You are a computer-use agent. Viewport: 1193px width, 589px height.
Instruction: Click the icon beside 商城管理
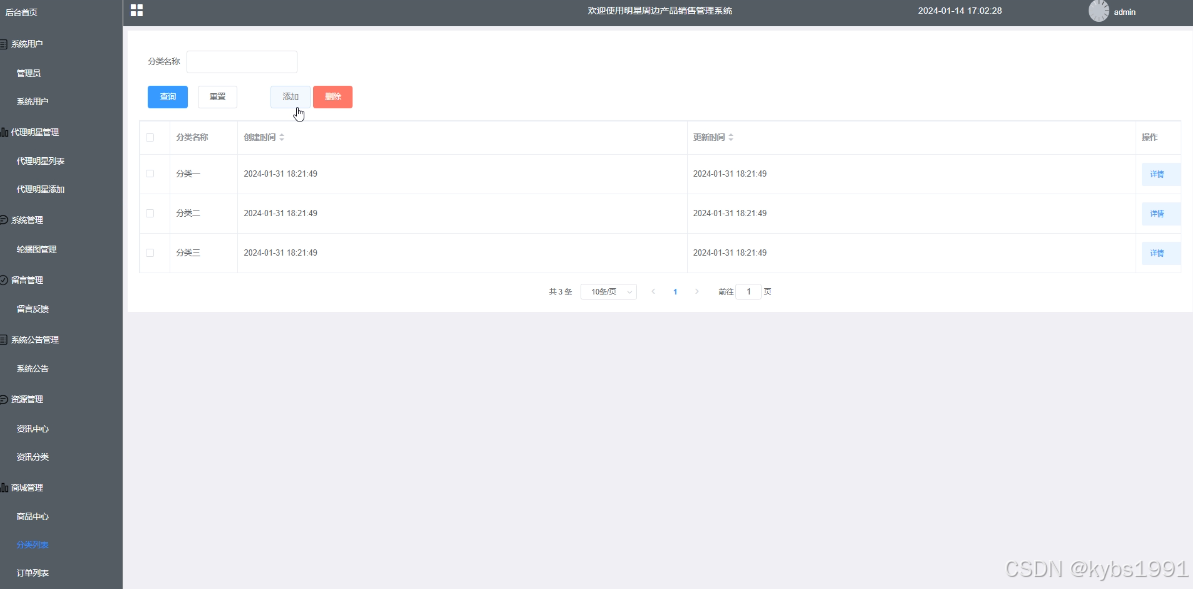(x=4, y=488)
